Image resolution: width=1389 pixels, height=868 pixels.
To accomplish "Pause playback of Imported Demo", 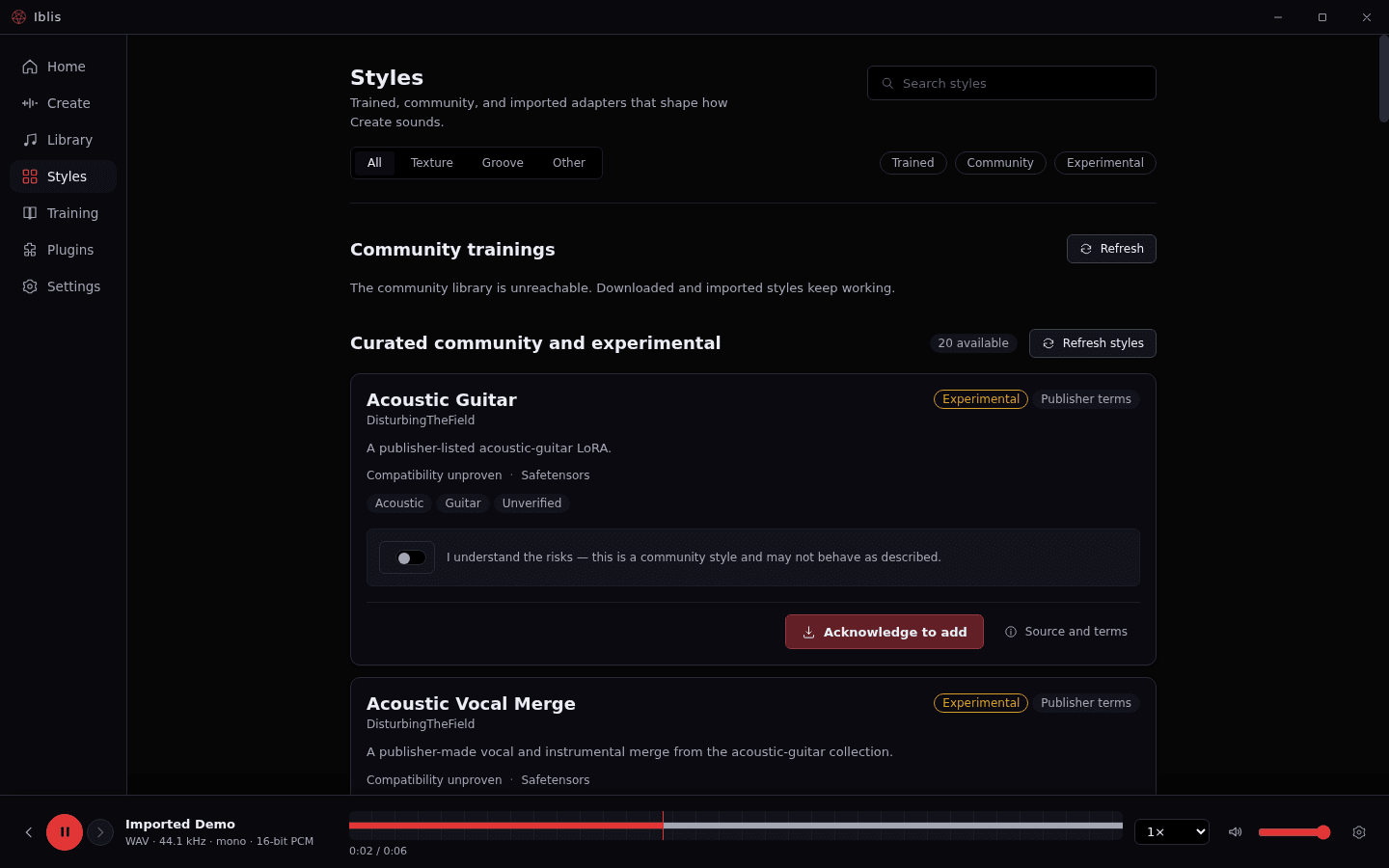I will coord(65,832).
